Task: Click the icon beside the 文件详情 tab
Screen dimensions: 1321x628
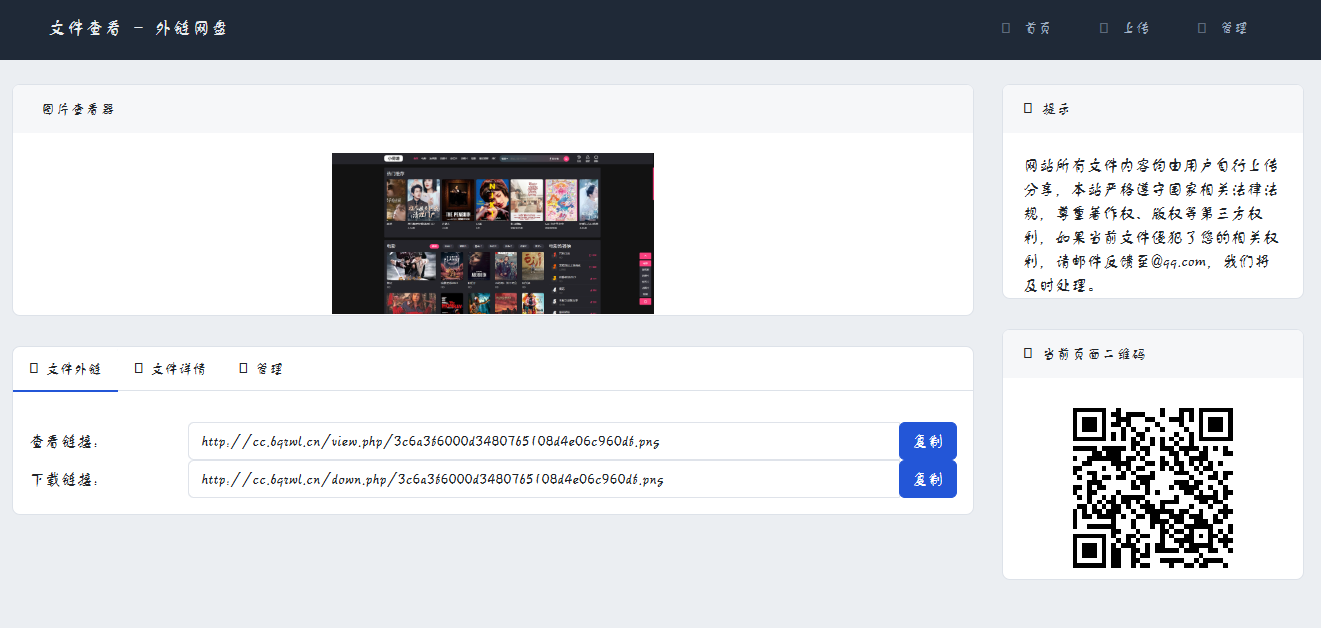Action: point(139,368)
